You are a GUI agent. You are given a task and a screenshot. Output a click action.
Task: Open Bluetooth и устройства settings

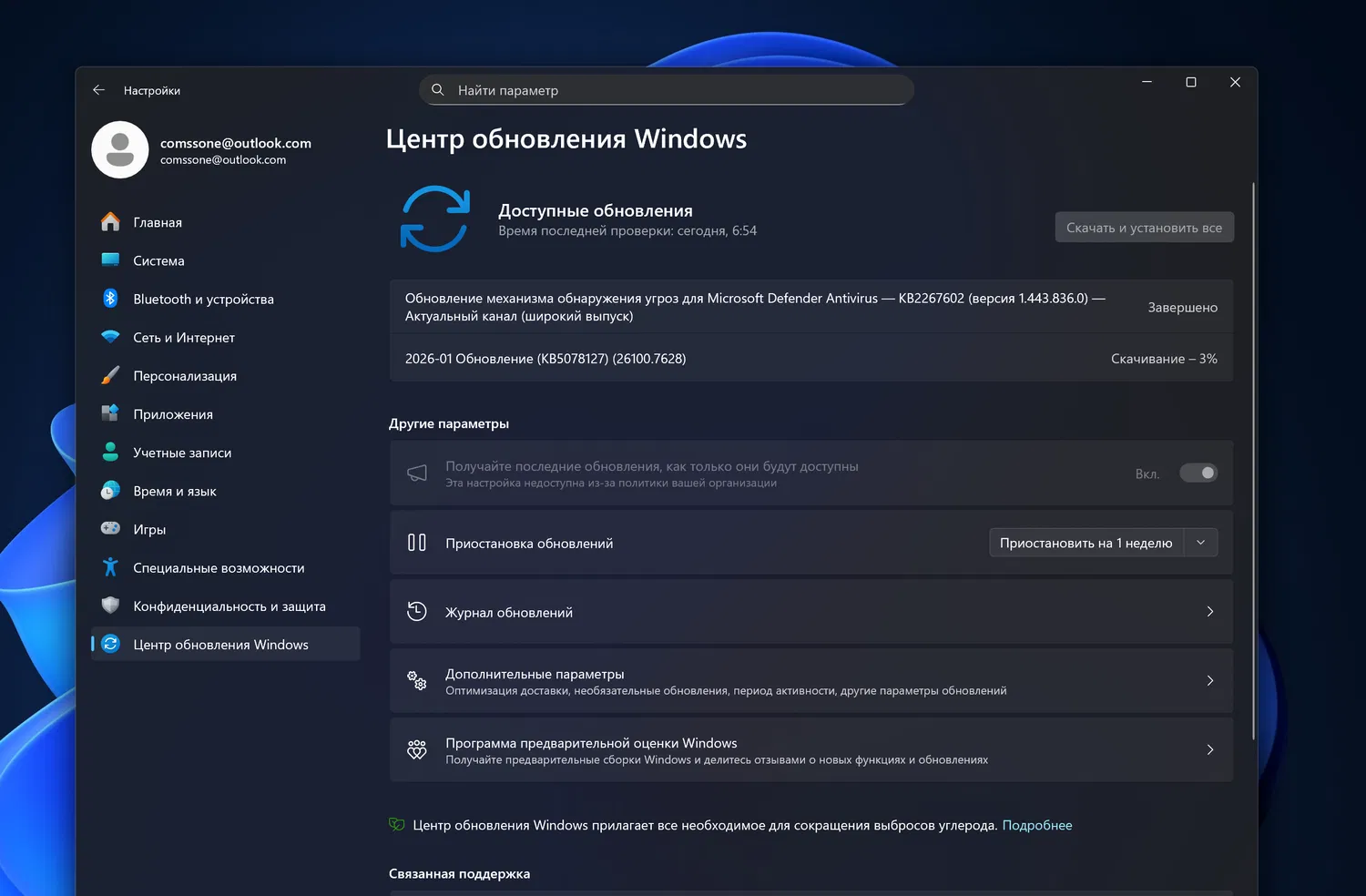point(226,299)
